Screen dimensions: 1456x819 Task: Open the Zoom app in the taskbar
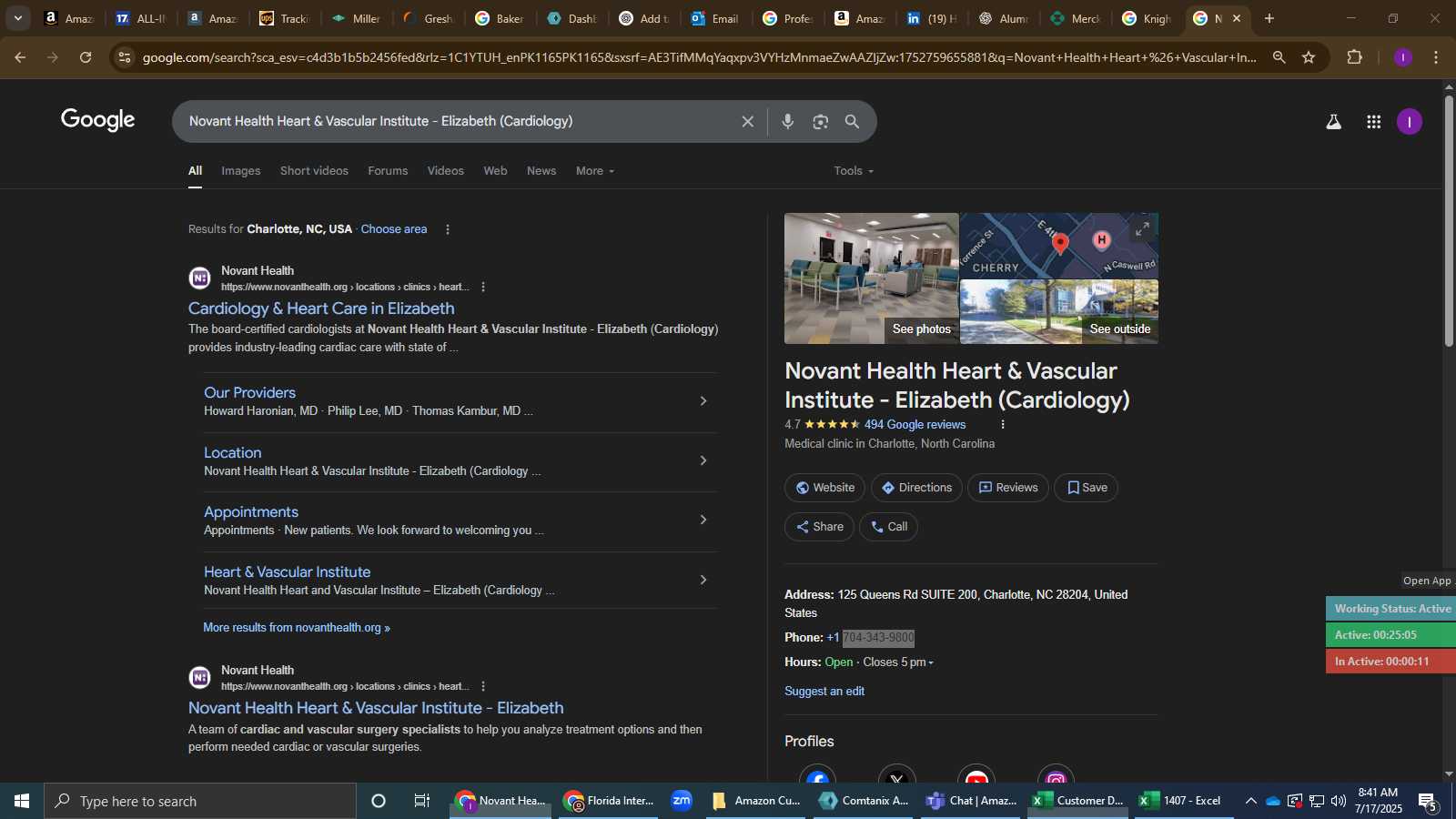point(682,801)
